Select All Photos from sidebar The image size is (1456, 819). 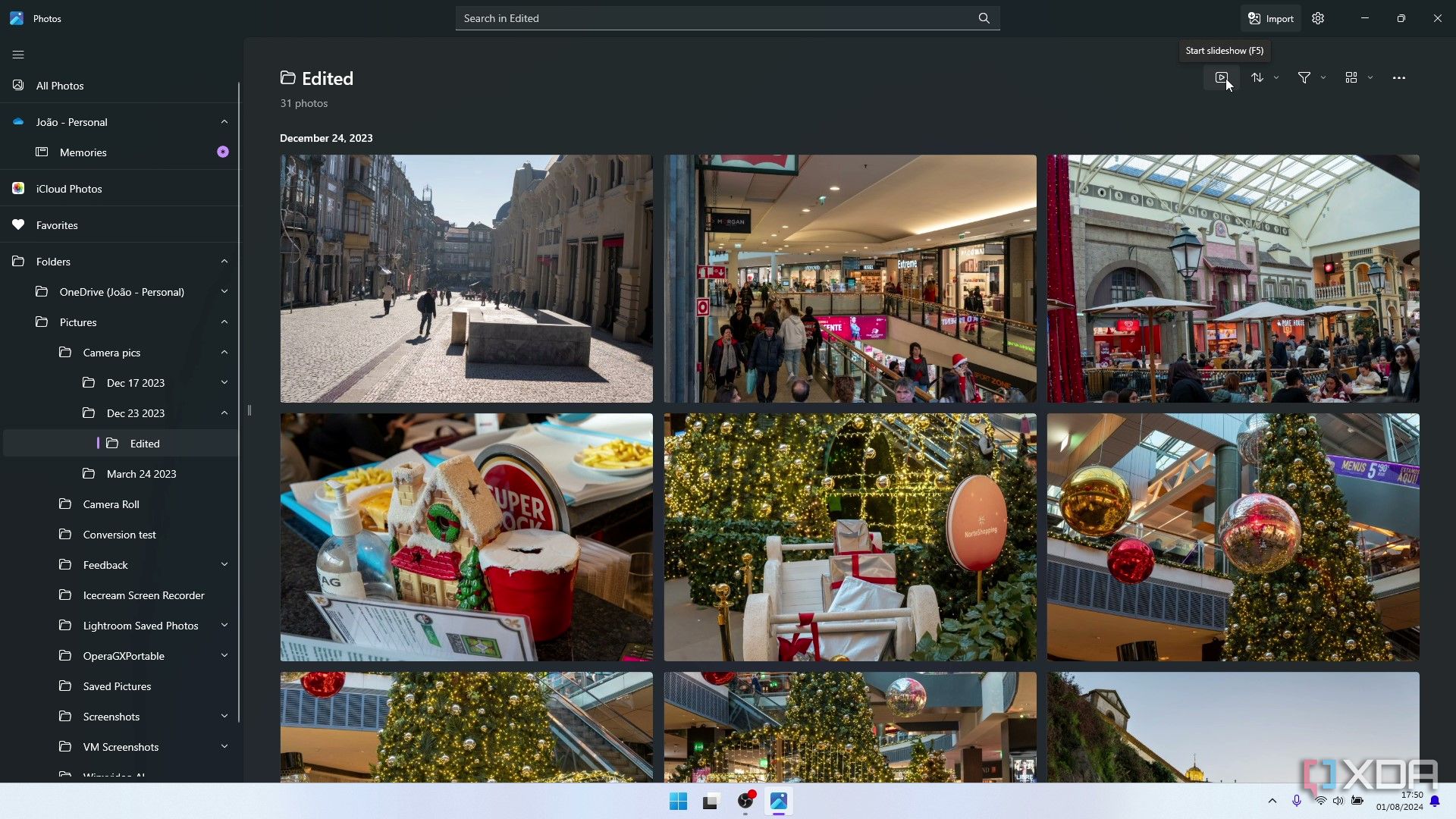[60, 85]
